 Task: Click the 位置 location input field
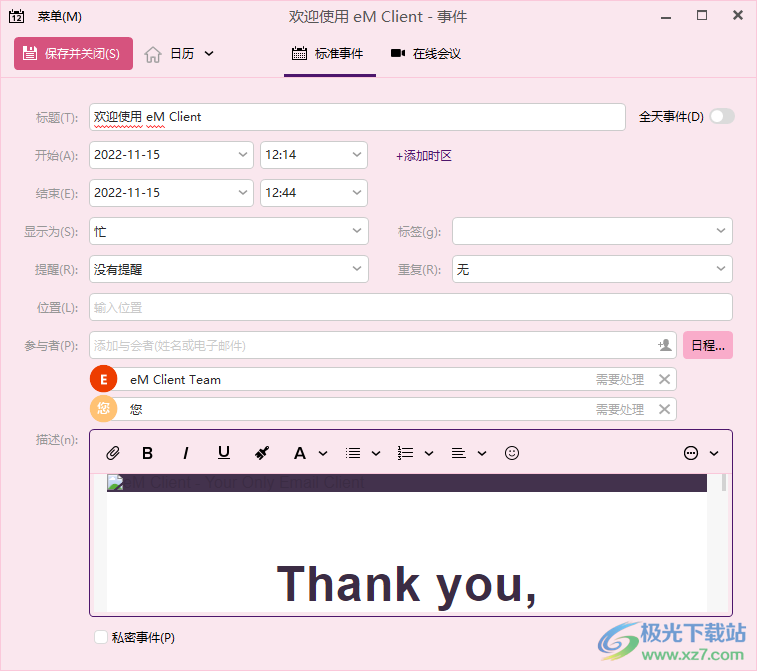(x=411, y=307)
